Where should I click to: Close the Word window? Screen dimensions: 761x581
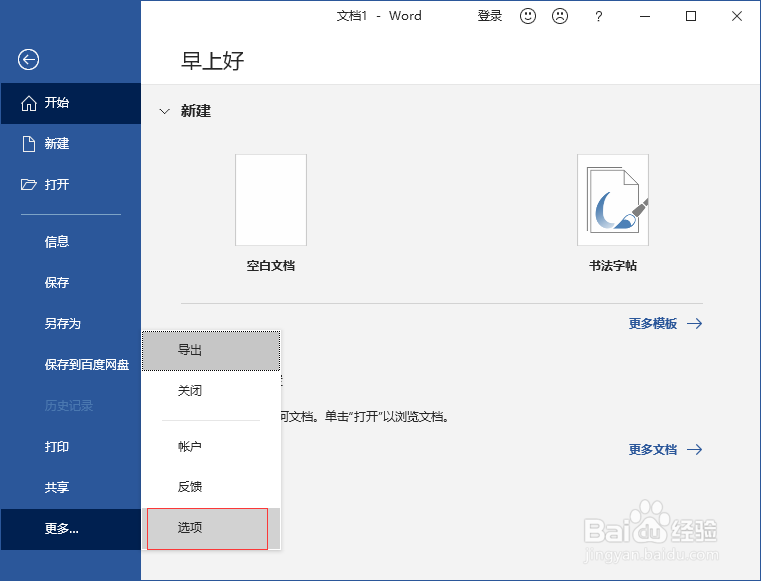tap(737, 17)
